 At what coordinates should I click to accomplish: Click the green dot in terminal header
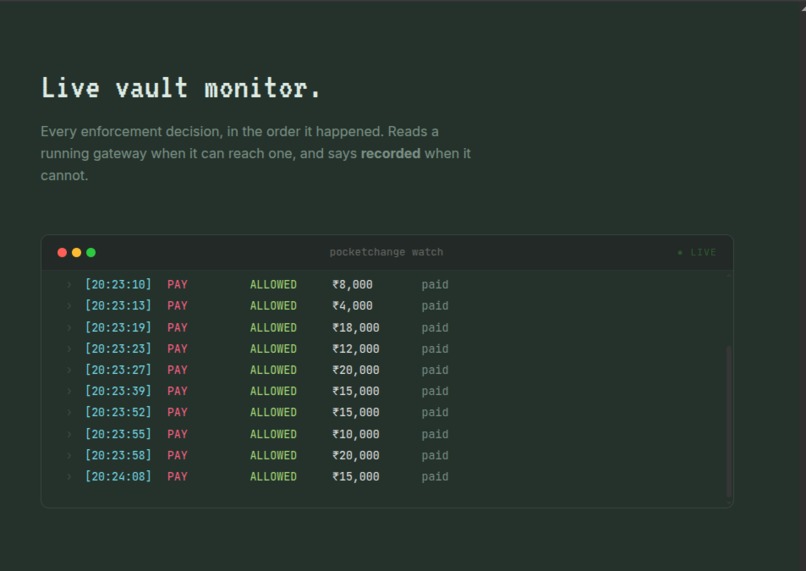[91, 252]
